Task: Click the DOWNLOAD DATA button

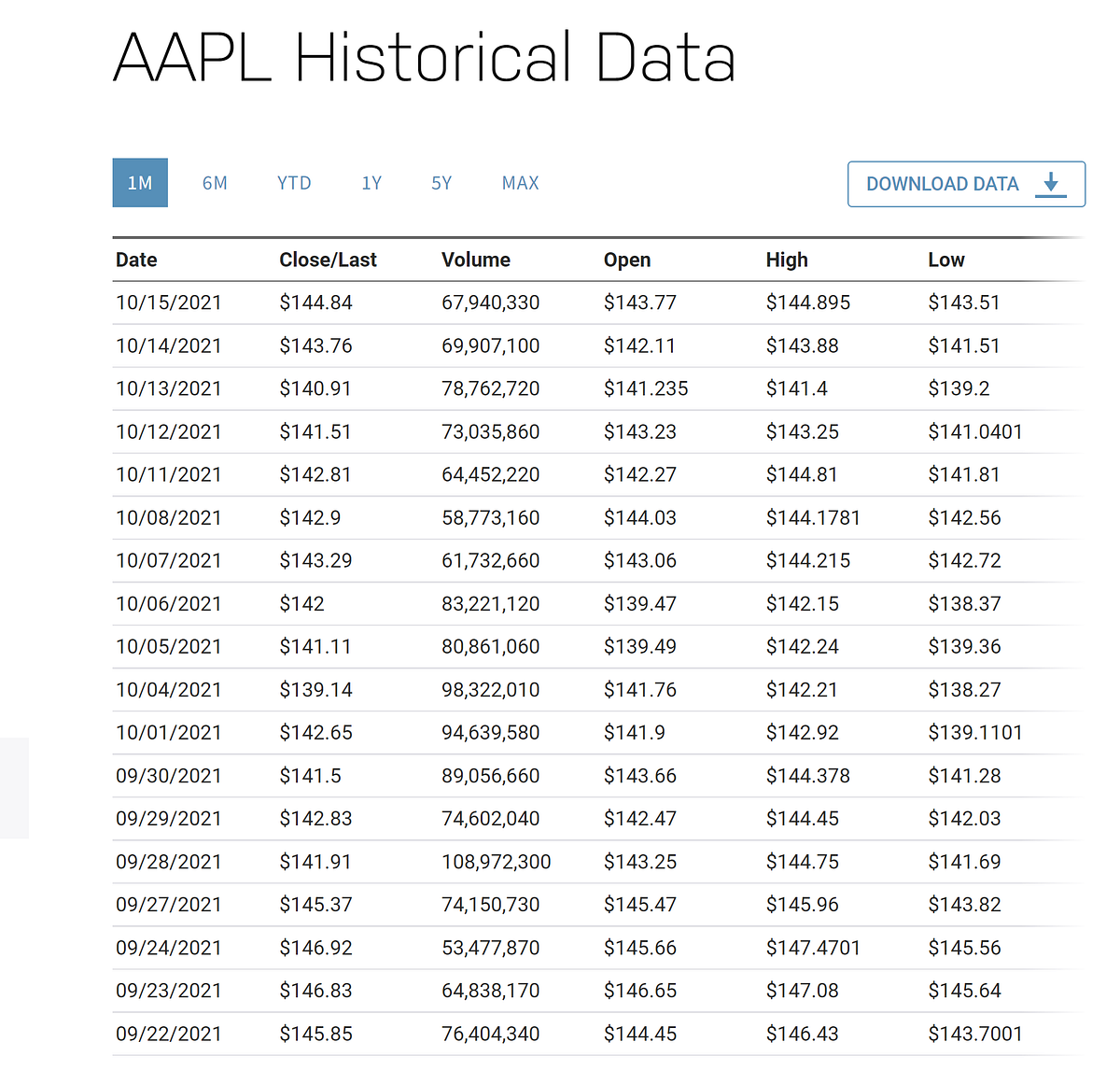Action: coord(966,184)
